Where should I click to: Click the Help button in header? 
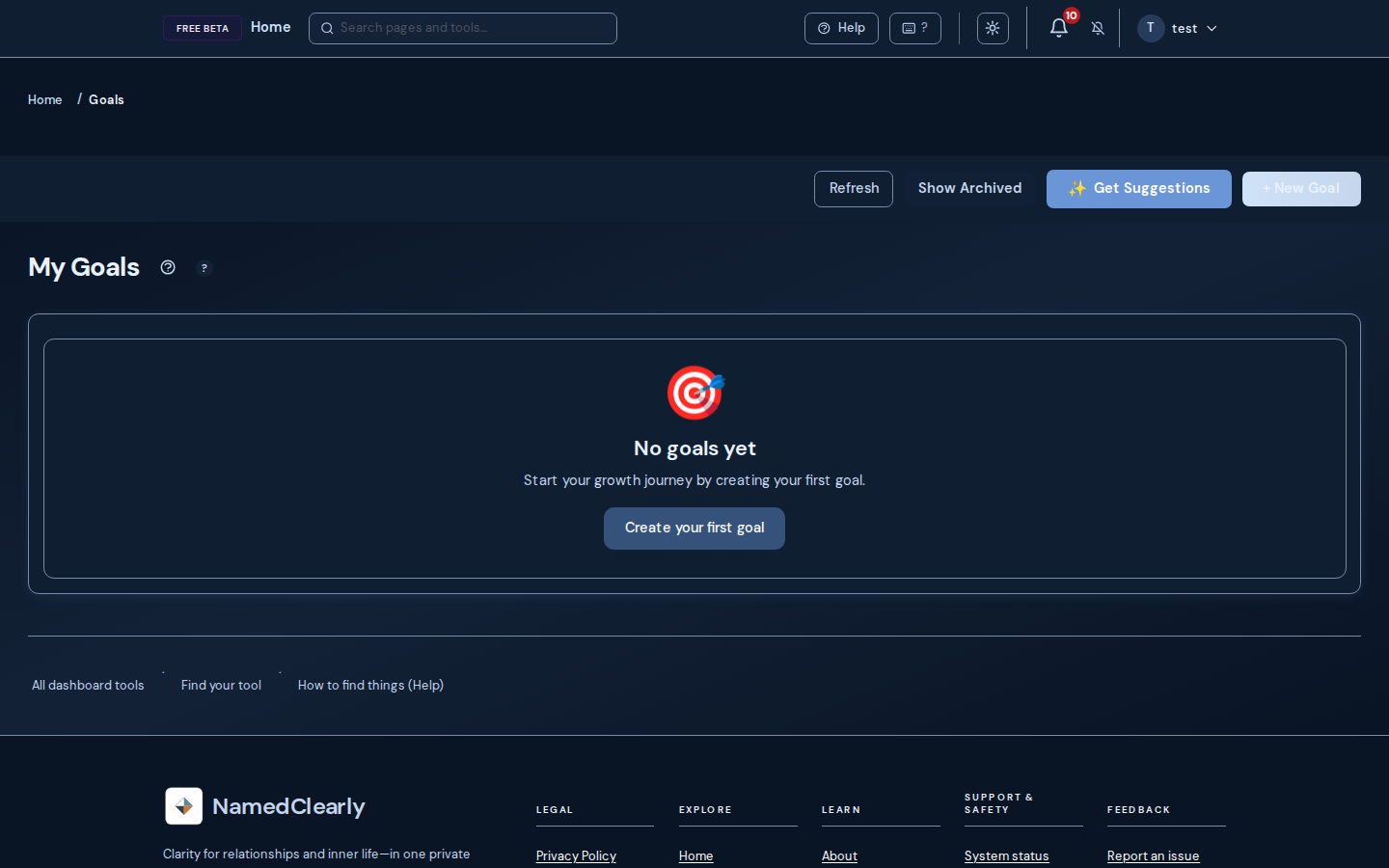841,28
